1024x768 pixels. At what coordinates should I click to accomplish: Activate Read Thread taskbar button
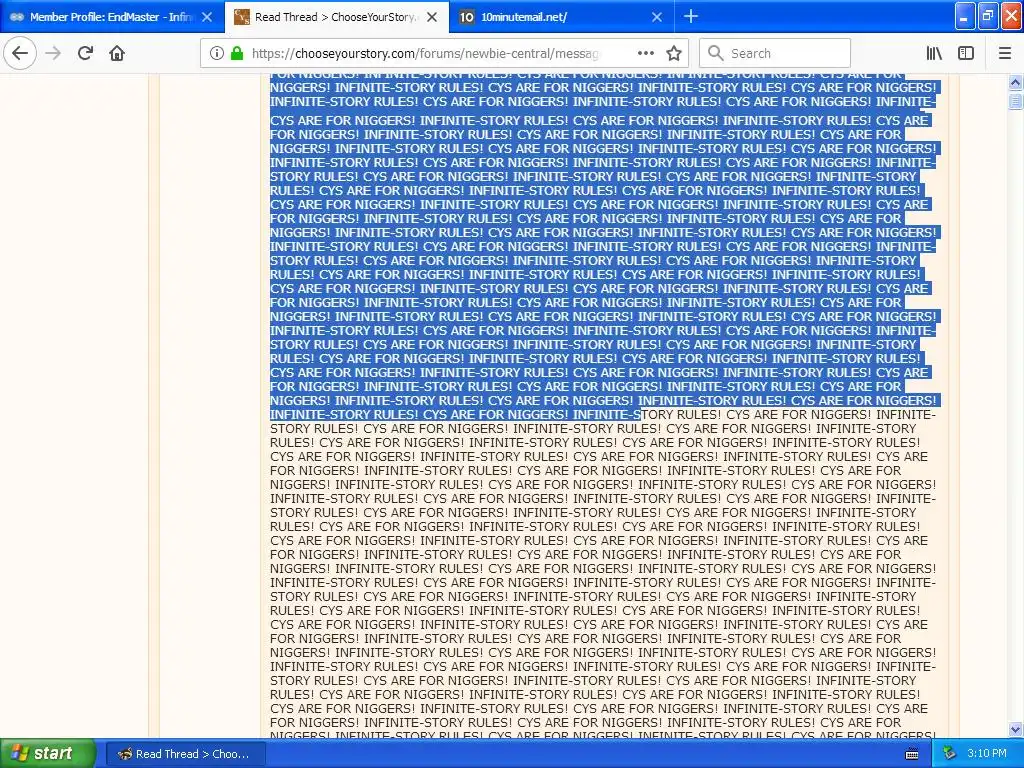[185, 754]
